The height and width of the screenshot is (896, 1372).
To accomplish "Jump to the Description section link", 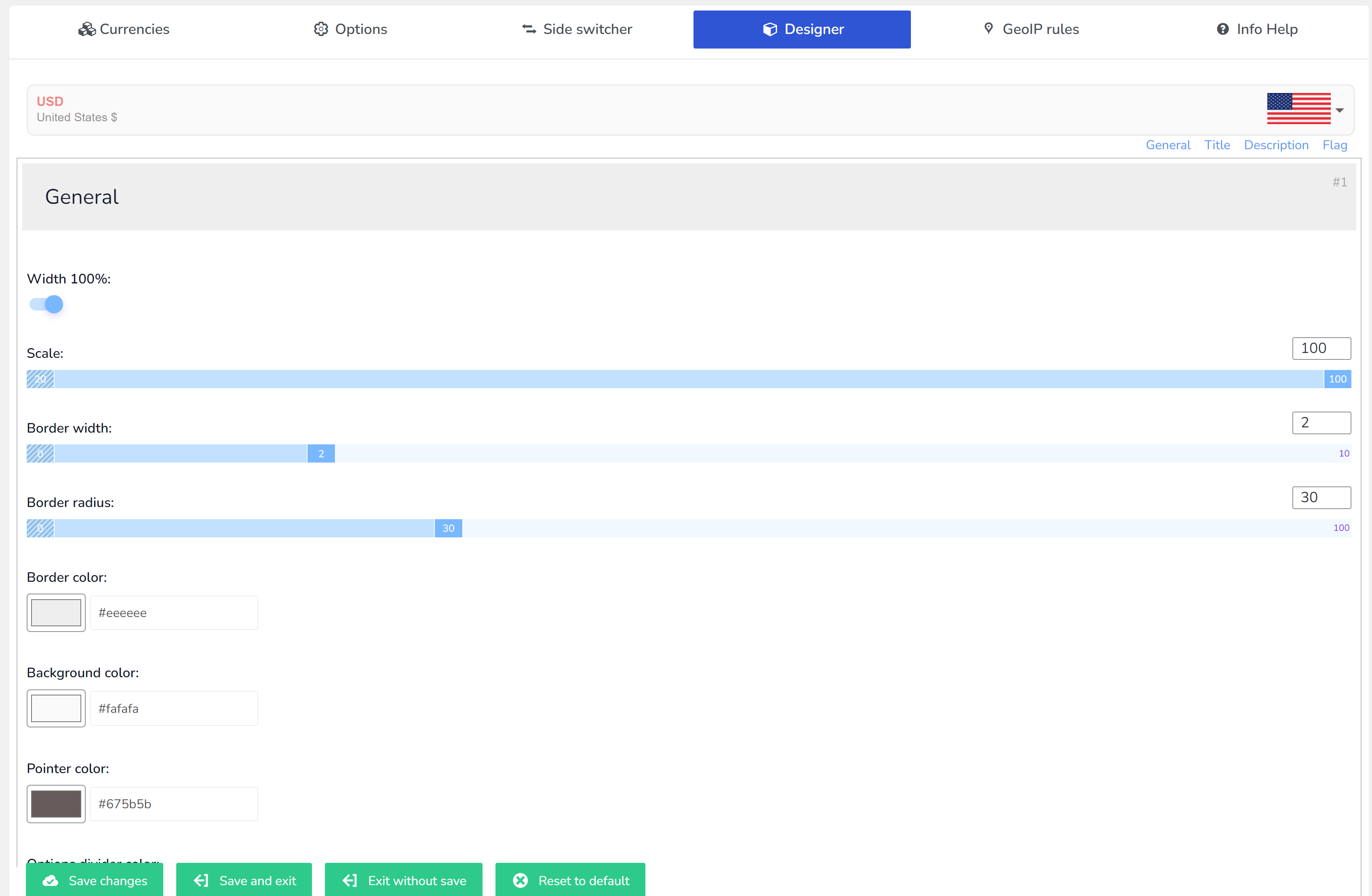I will 1276,145.
